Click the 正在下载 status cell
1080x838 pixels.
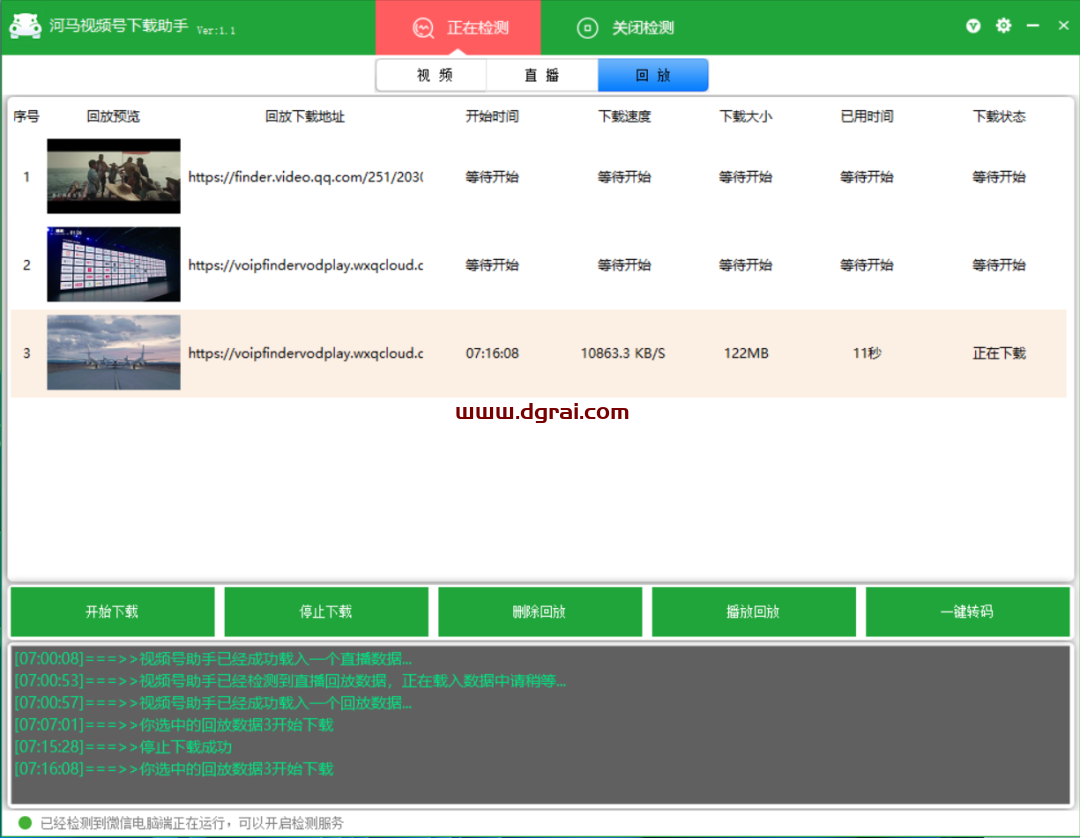tap(999, 353)
